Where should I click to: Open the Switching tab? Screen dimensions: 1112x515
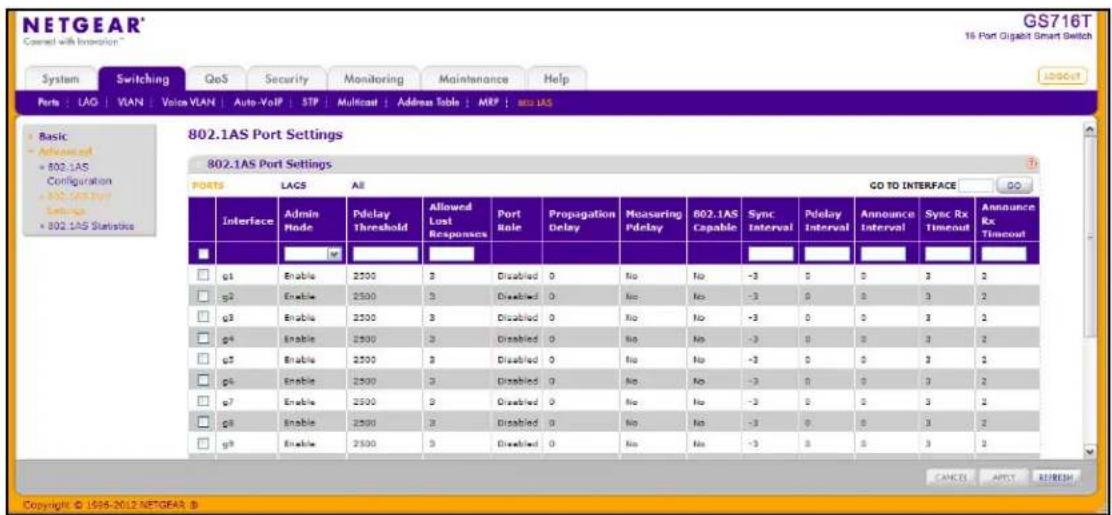click(x=141, y=80)
